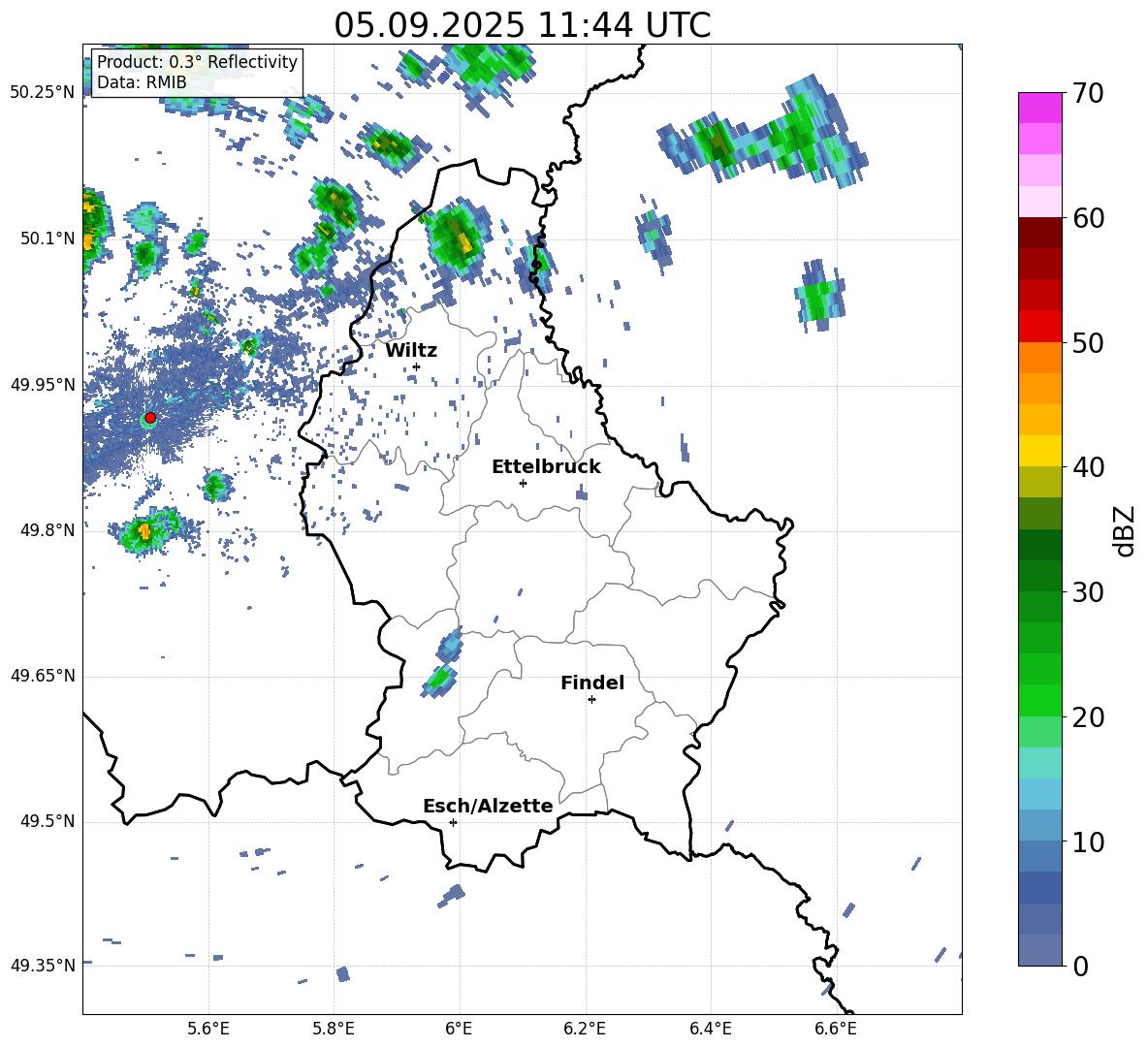The height and width of the screenshot is (1048, 1148).
Task: Click the colorbar tick label 60
Action: click(x=1087, y=218)
